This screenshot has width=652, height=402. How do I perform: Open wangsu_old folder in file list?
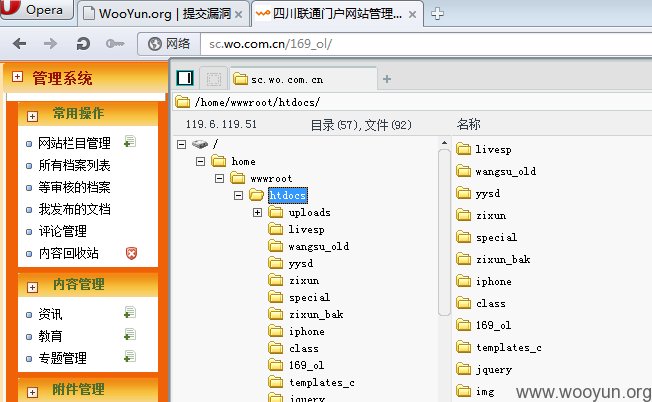click(506, 171)
